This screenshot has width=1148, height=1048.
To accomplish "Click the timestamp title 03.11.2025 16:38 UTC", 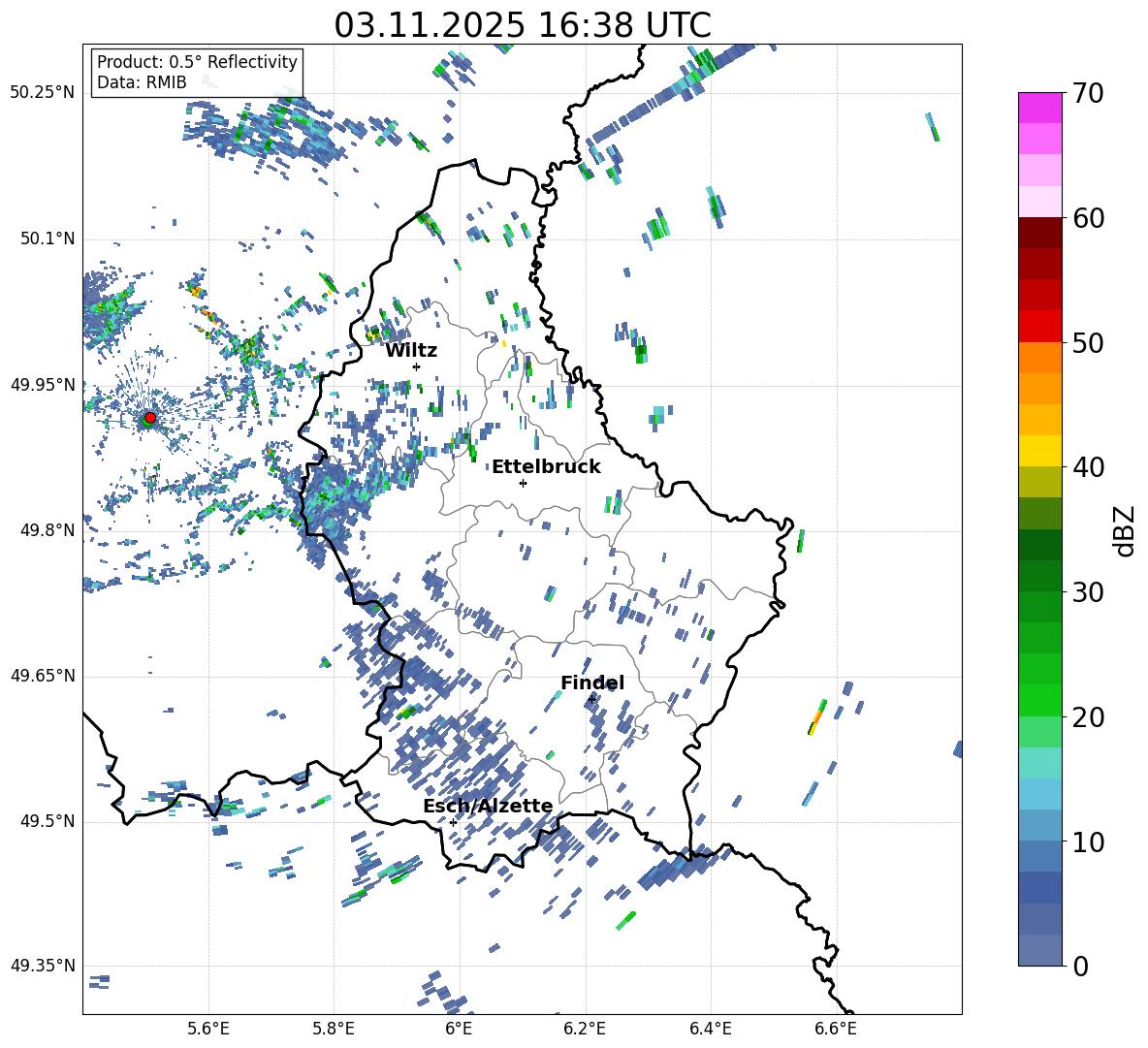I will pyautogui.click(x=522, y=25).
